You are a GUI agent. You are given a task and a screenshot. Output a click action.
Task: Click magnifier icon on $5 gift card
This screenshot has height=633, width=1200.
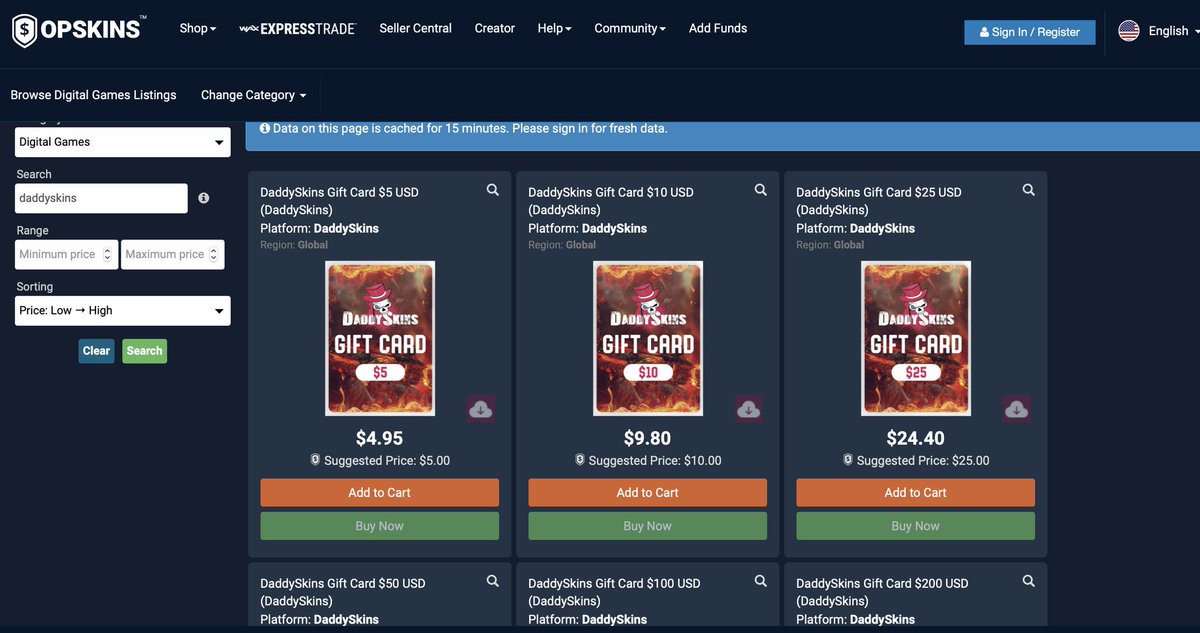[x=492, y=190]
